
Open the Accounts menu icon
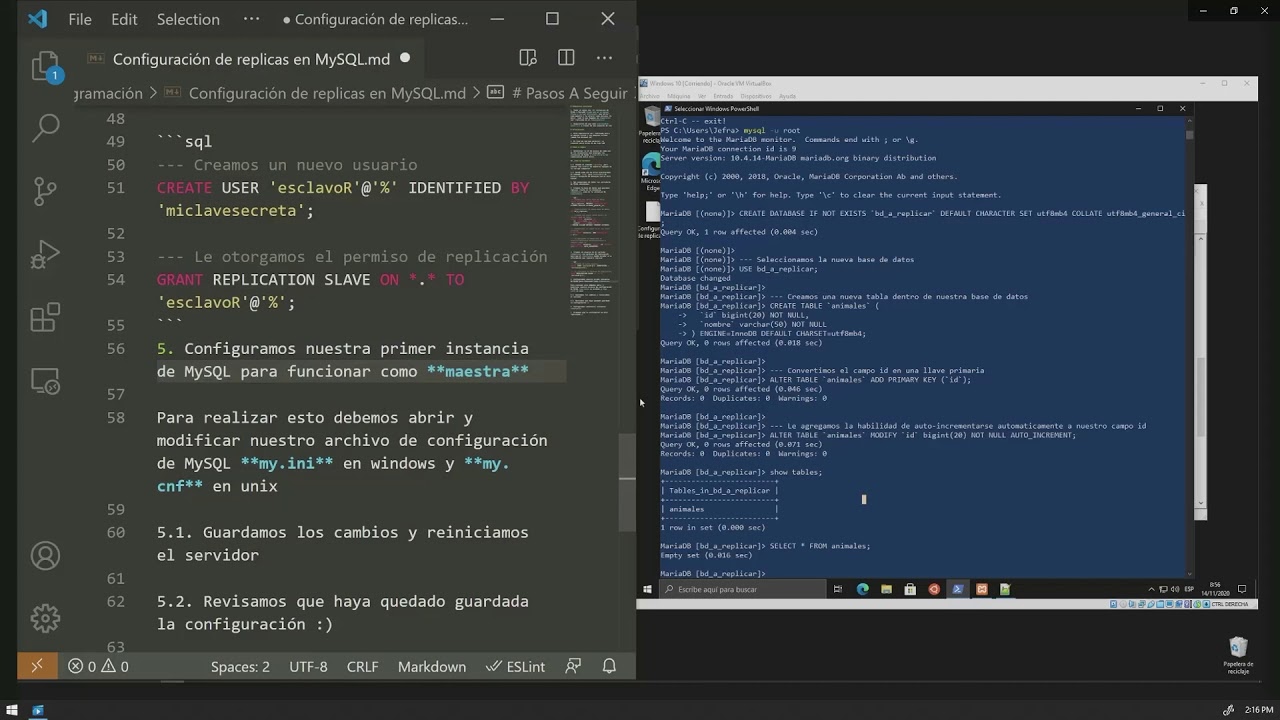coord(45,555)
